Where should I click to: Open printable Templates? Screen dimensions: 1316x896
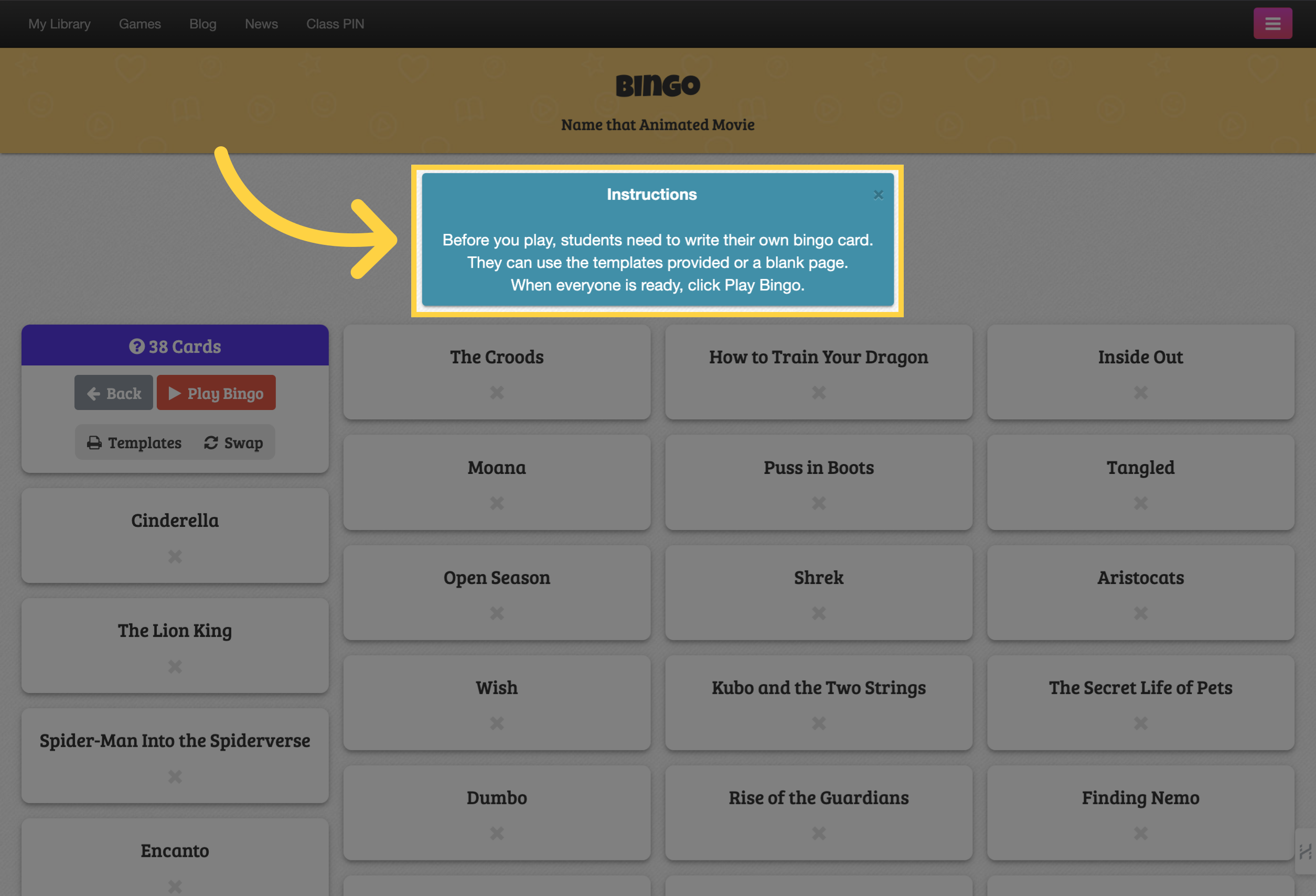pos(134,442)
